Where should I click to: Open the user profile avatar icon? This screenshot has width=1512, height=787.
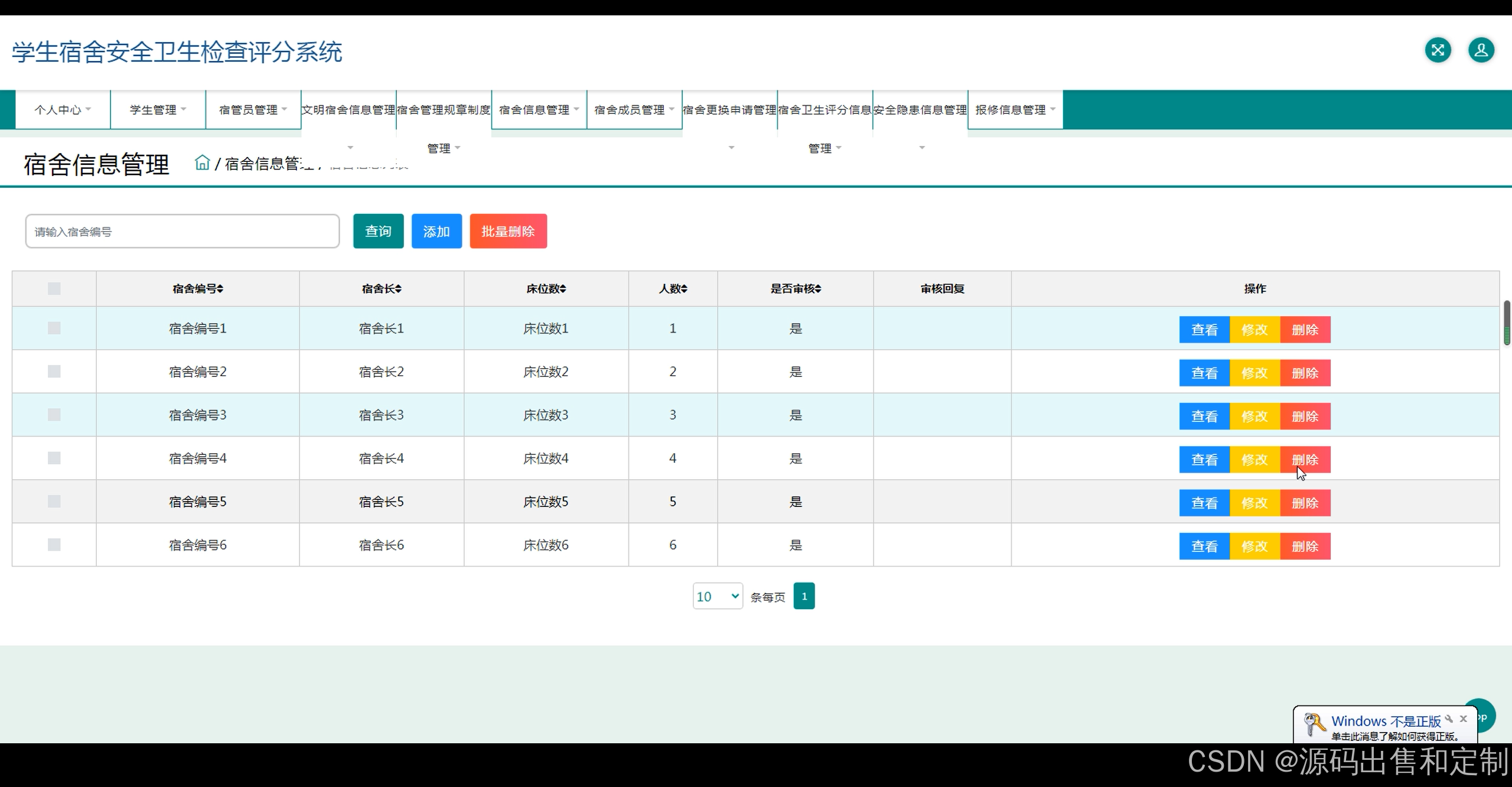tap(1481, 50)
